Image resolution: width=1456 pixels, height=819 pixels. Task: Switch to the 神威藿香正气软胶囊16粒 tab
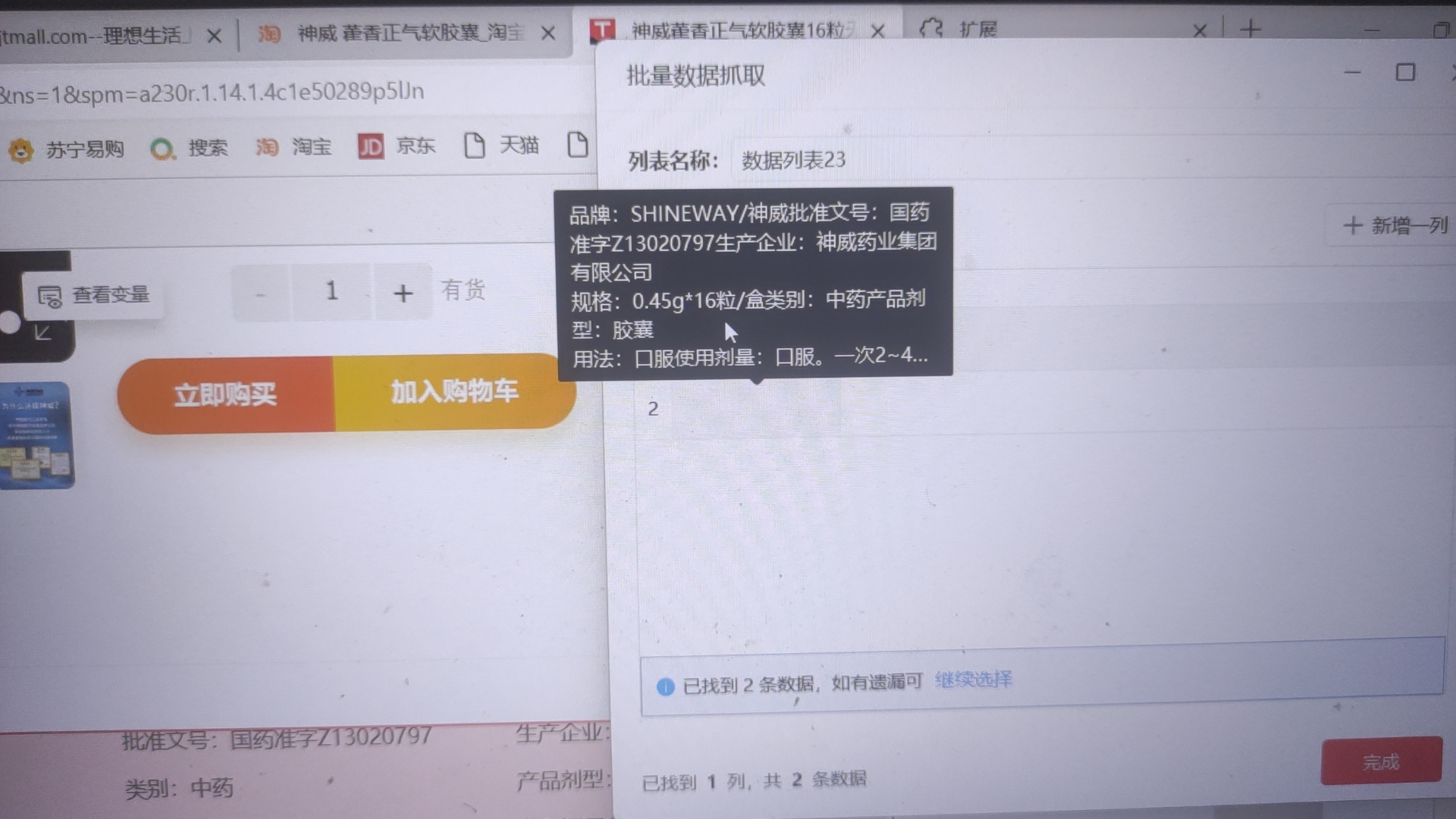[739, 30]
